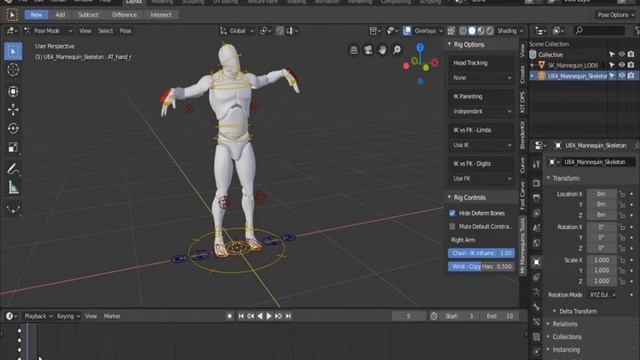
Task: Click the End frame field
Action: (x=500, y=316)
